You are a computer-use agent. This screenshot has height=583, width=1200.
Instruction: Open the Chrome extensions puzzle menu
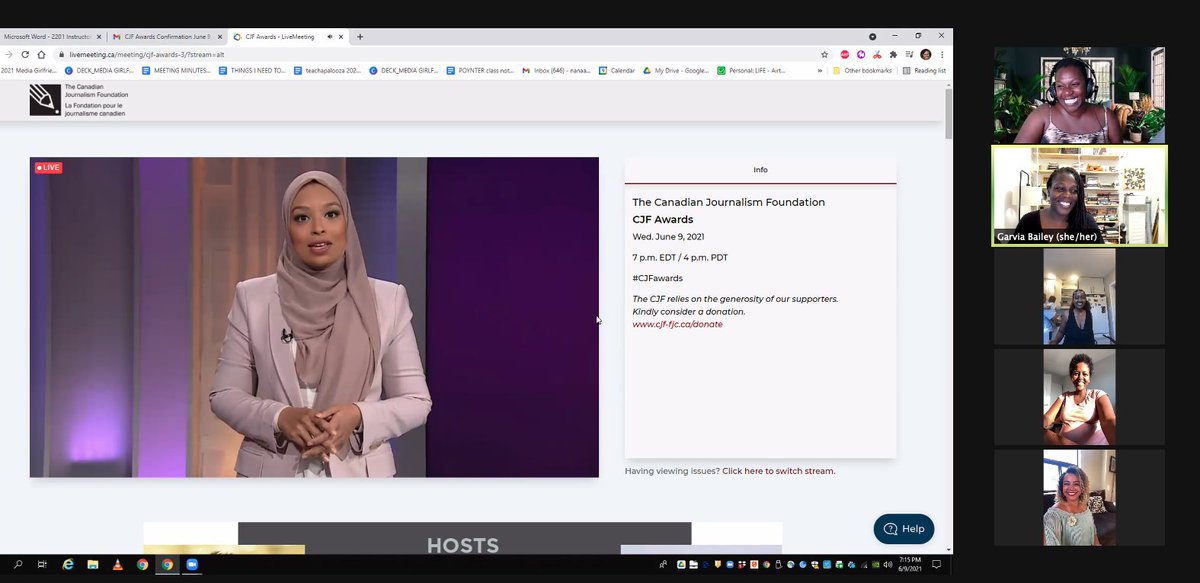(893, 55)
